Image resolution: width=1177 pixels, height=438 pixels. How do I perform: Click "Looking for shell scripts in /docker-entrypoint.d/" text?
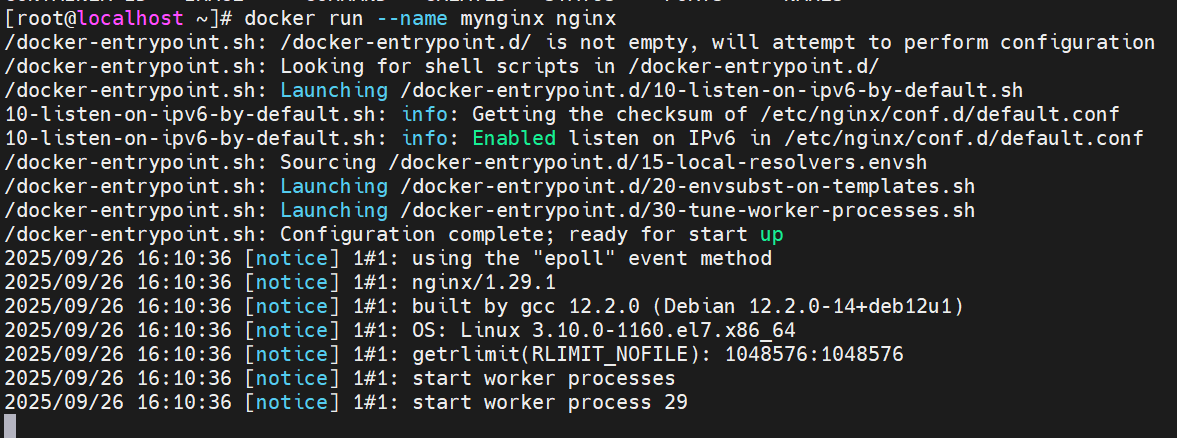[580, 67]
